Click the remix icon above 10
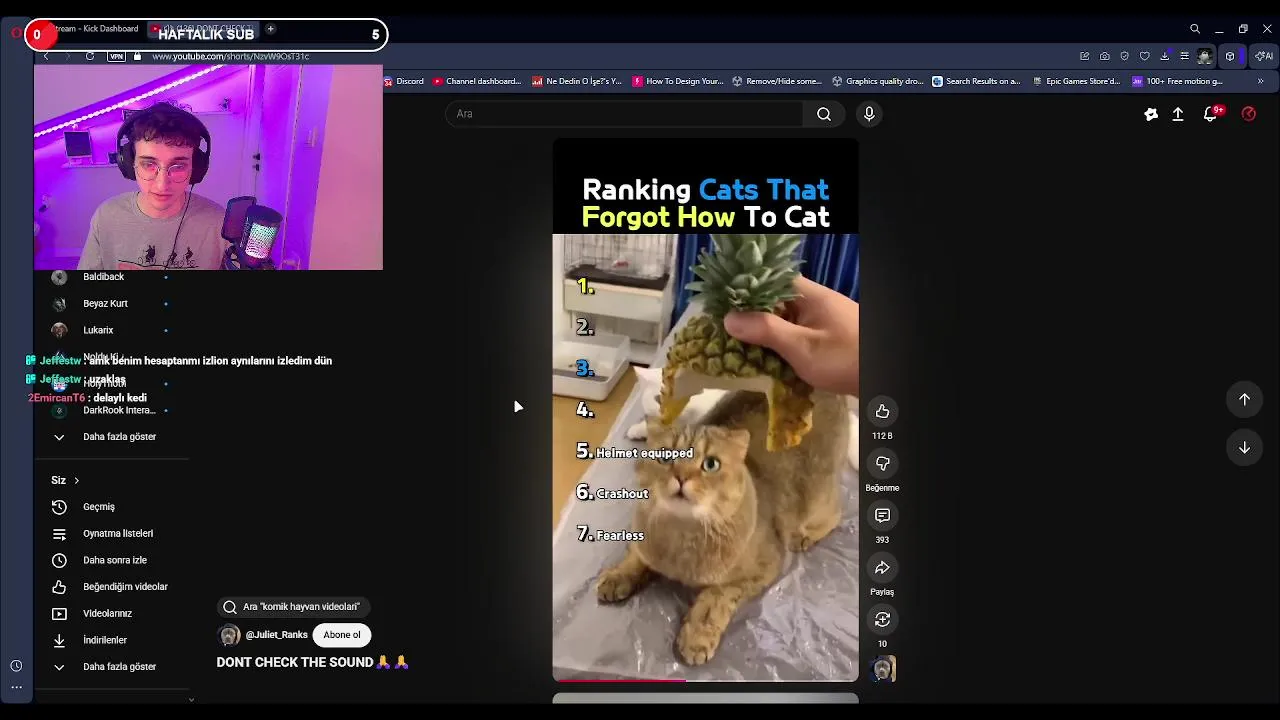 click(882, 619)
